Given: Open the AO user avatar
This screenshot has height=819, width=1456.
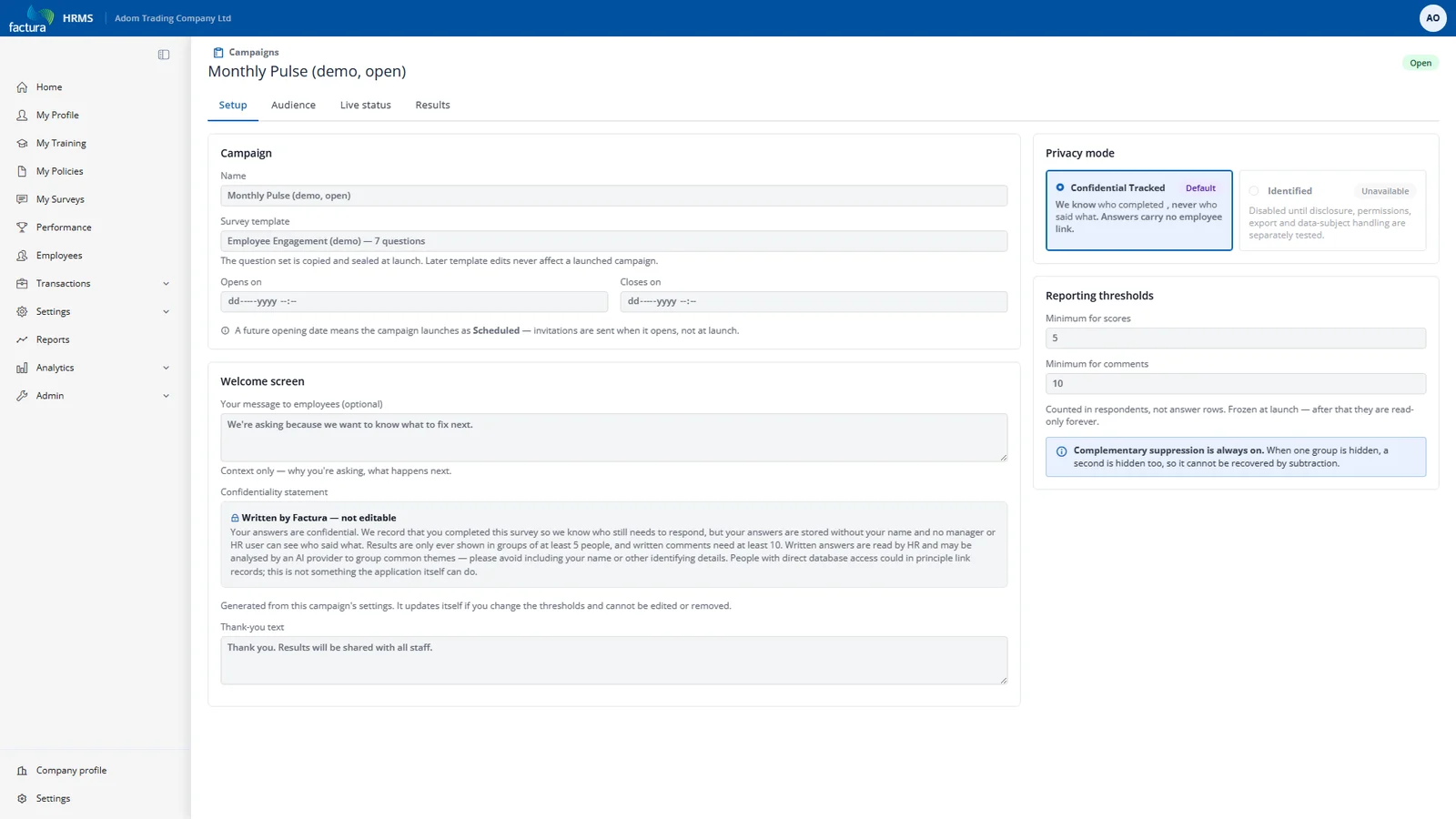Looking at the screenshot, I should pos(1432,18).
